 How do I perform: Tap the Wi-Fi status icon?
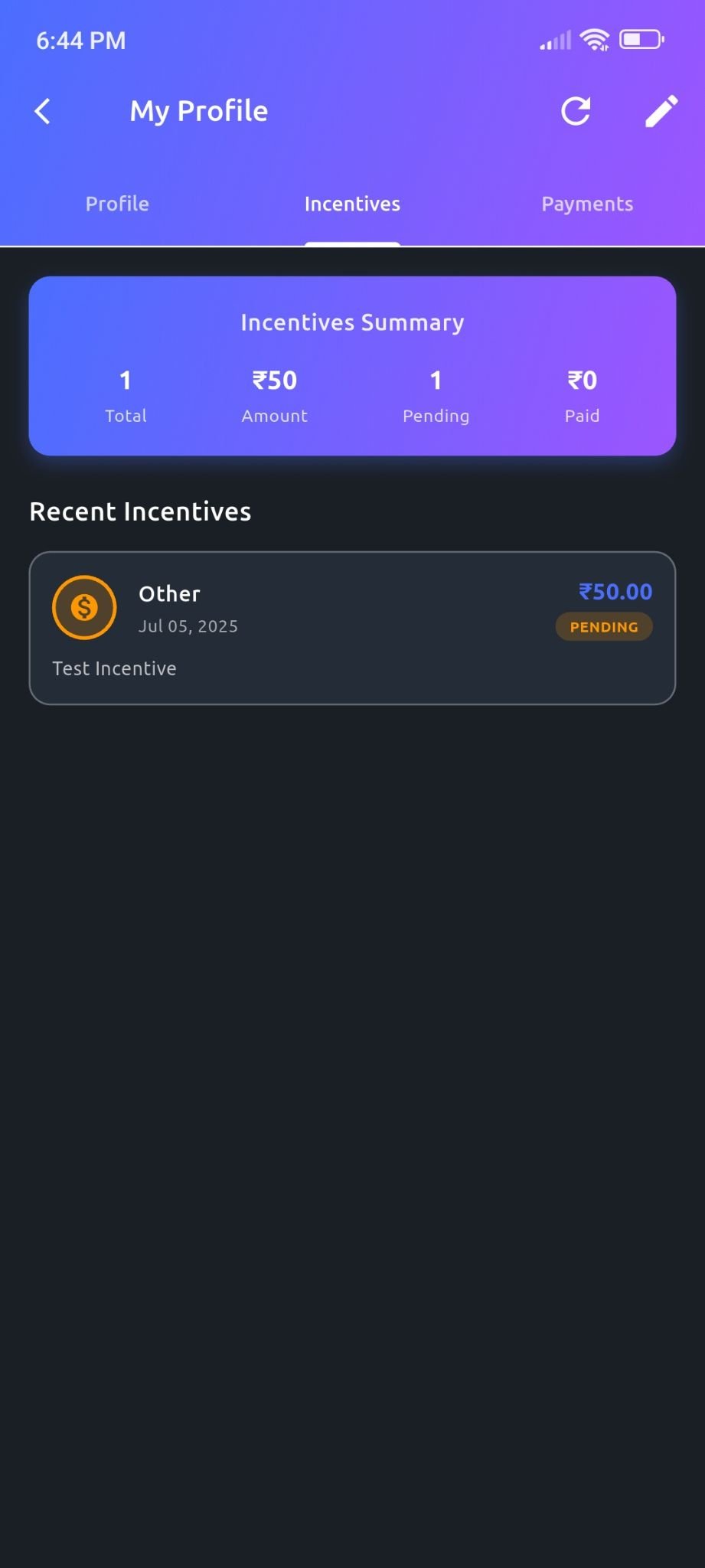(x=594, y=40)
